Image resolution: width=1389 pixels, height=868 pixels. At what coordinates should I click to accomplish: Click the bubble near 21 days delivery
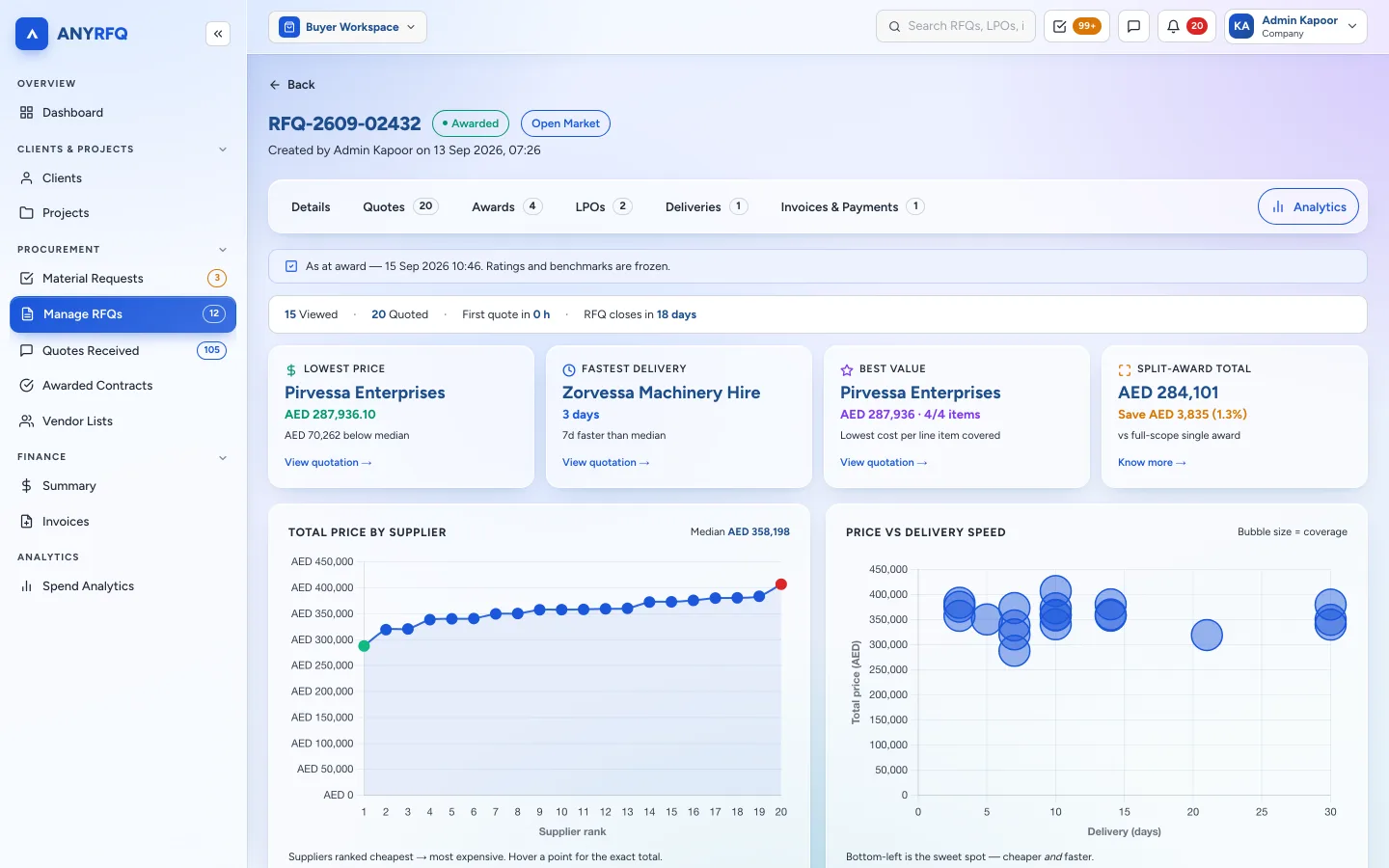tap(1207, 635)
